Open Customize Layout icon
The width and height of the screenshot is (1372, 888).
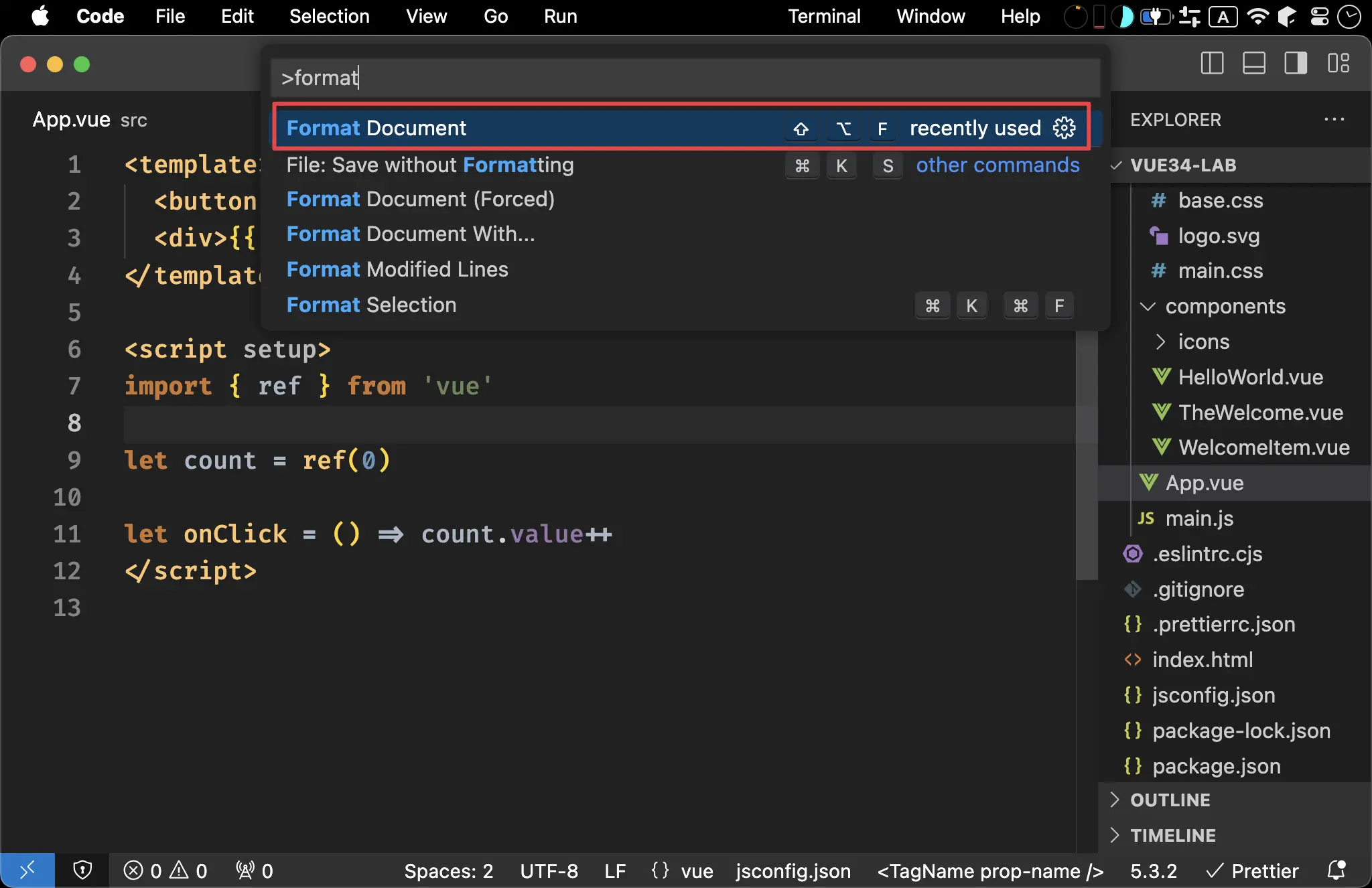coord(1338,64)
